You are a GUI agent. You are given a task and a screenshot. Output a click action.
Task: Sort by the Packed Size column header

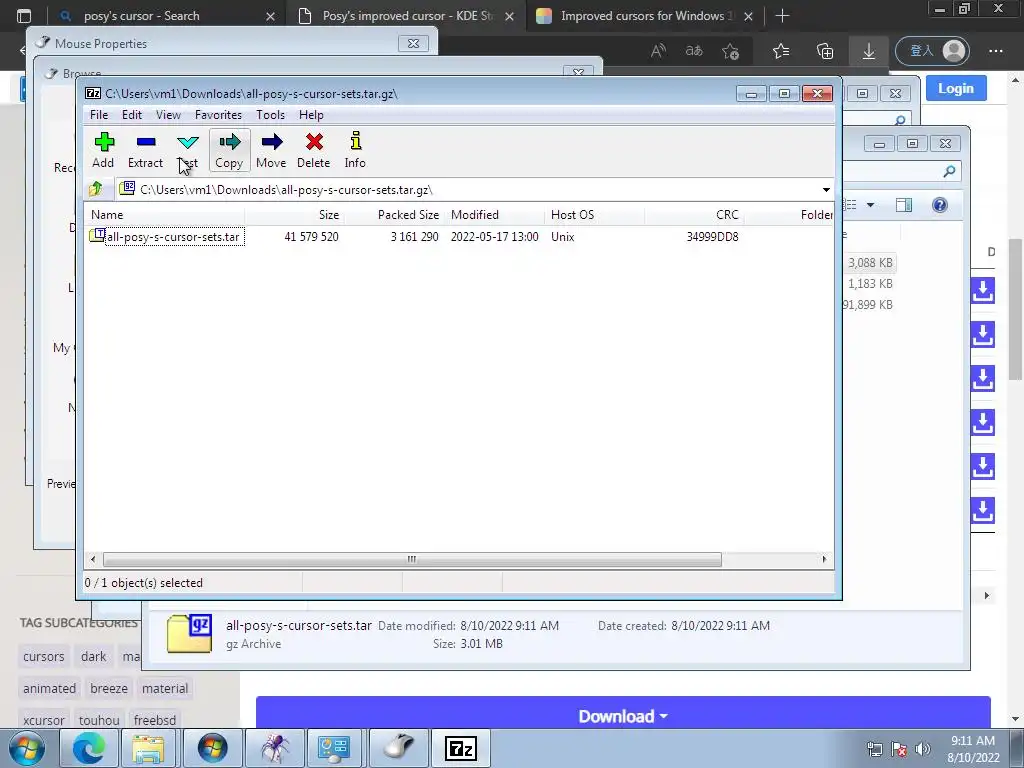point(395,215)
